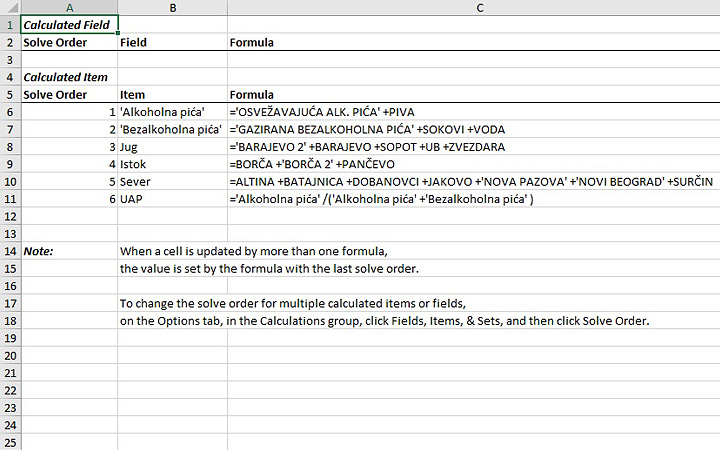Select row 14 header
The height and width of the screenshot is (450, 720).
pos(10,251)
